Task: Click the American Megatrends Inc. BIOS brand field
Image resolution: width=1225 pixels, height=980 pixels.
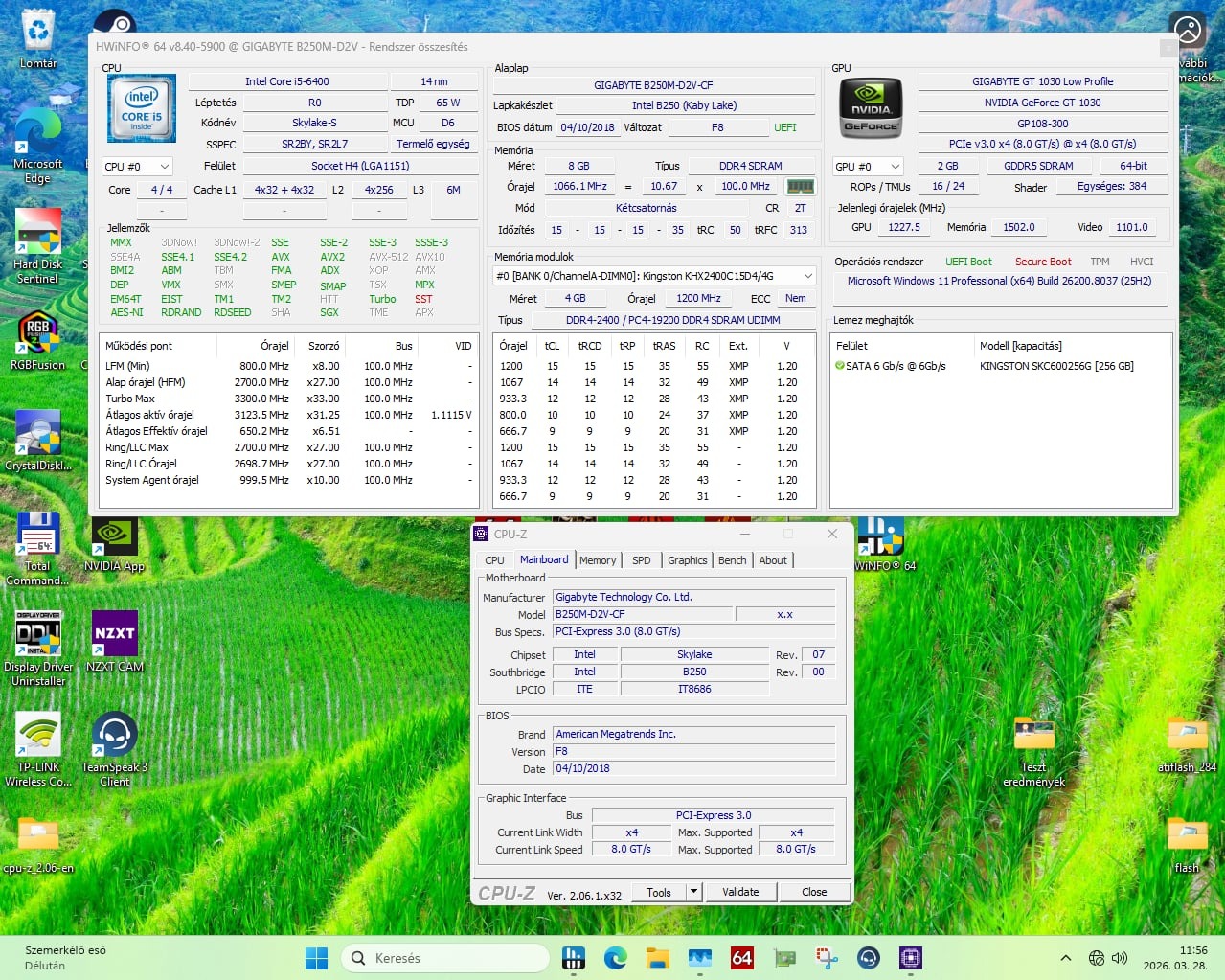Action: pyautogui.click(x=694, y=734)
